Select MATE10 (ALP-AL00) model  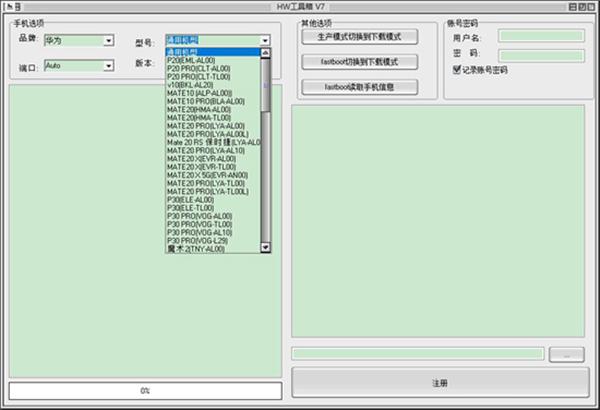click(x=213, y=93)
